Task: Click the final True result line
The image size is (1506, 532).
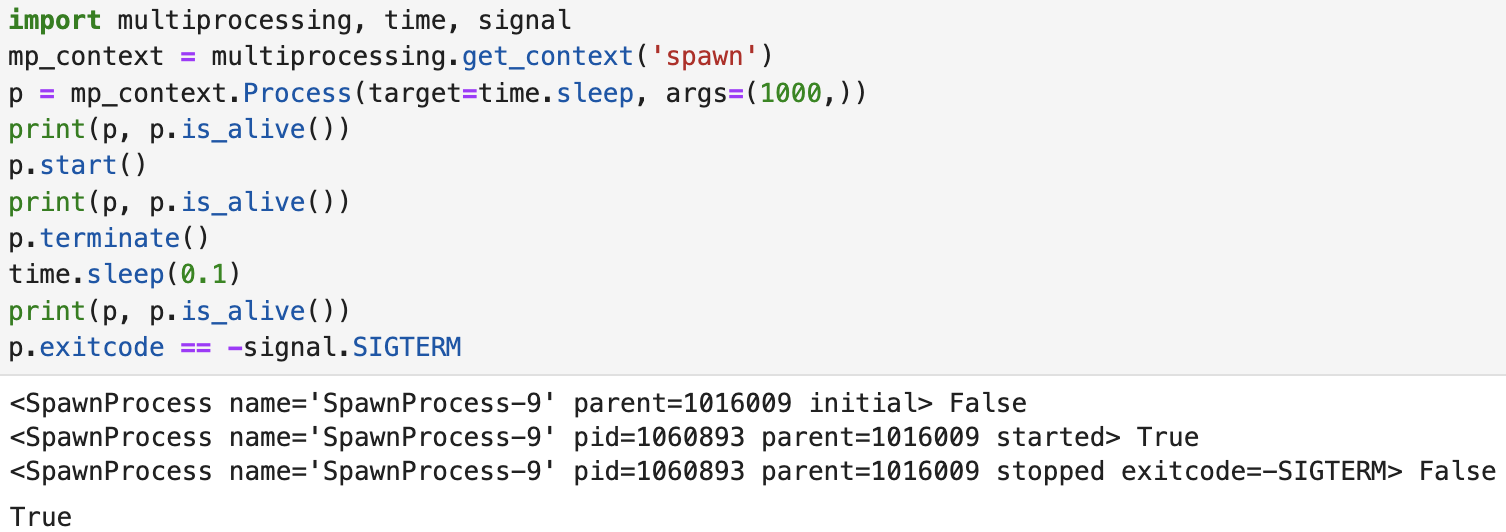Action: (x=41, y=517)
